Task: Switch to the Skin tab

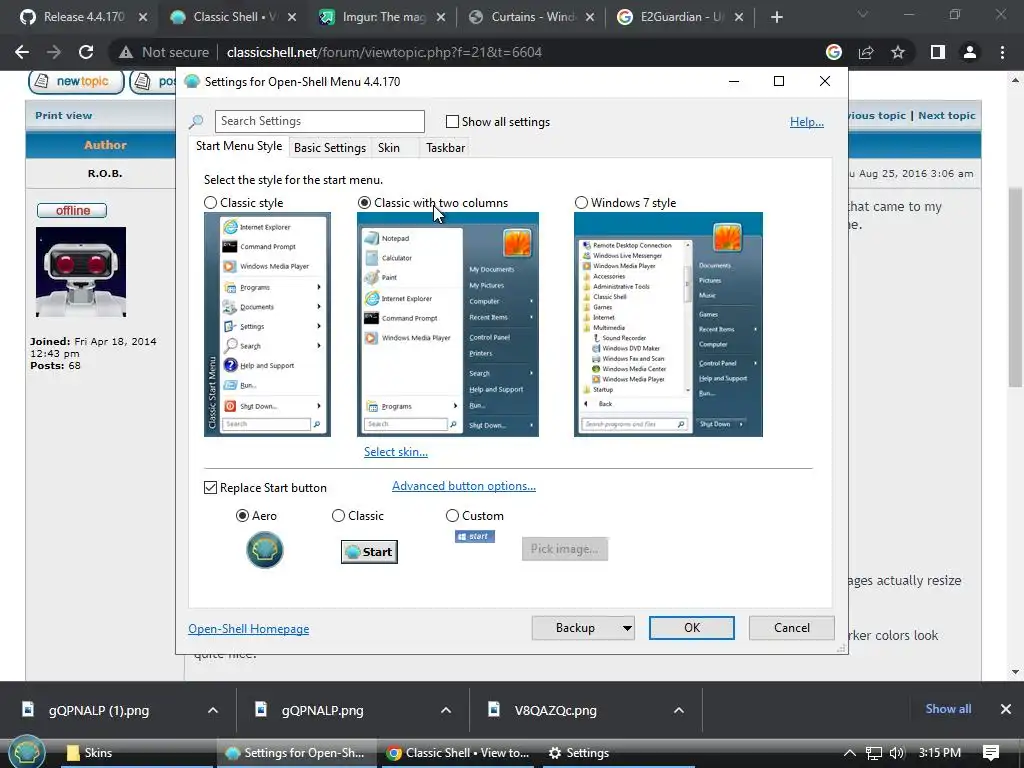Action: tap(389, 148)
